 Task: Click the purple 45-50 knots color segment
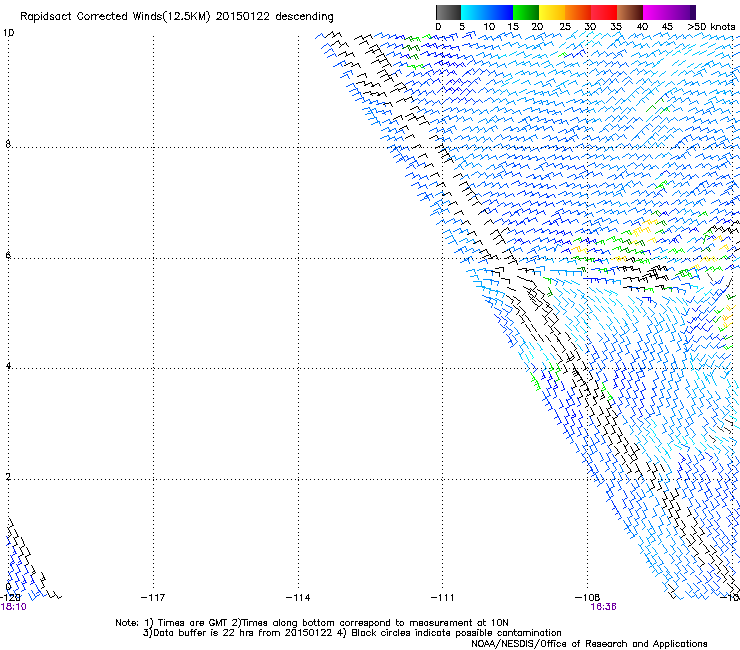point(682,12)
